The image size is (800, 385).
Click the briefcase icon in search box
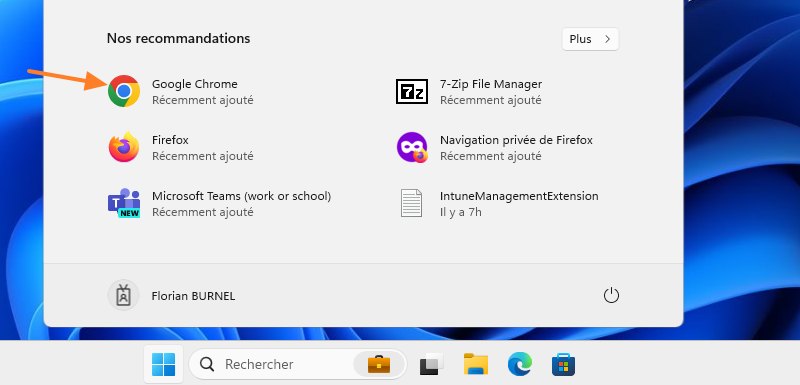(379, 364)
